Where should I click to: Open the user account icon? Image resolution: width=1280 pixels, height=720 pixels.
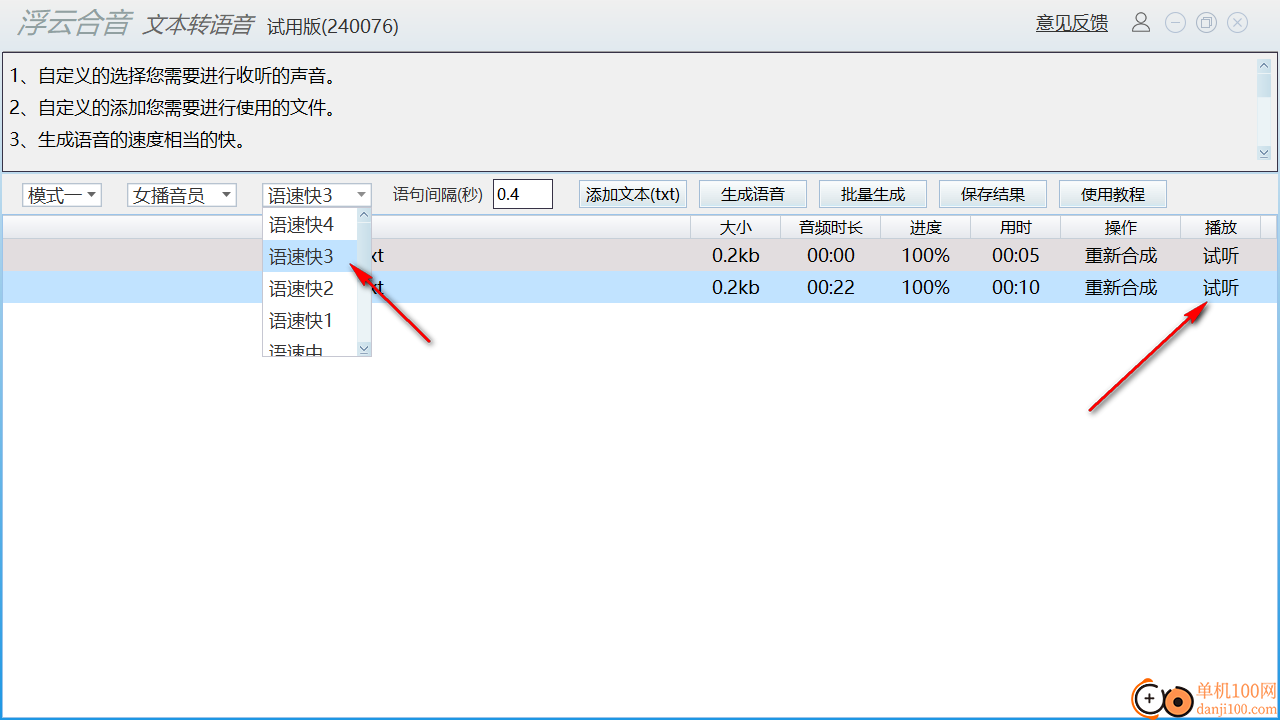point(1140,22)
